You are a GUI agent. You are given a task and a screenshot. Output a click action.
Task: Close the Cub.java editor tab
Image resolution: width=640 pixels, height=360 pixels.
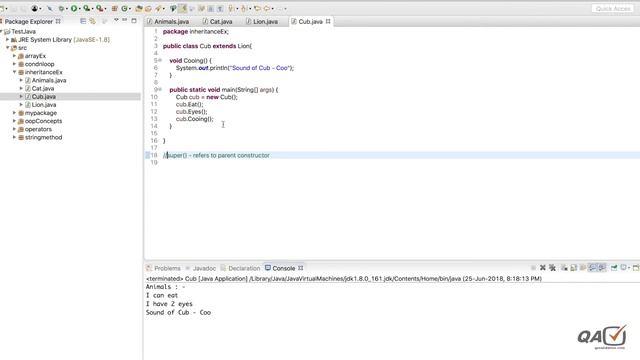pos(328,21)
